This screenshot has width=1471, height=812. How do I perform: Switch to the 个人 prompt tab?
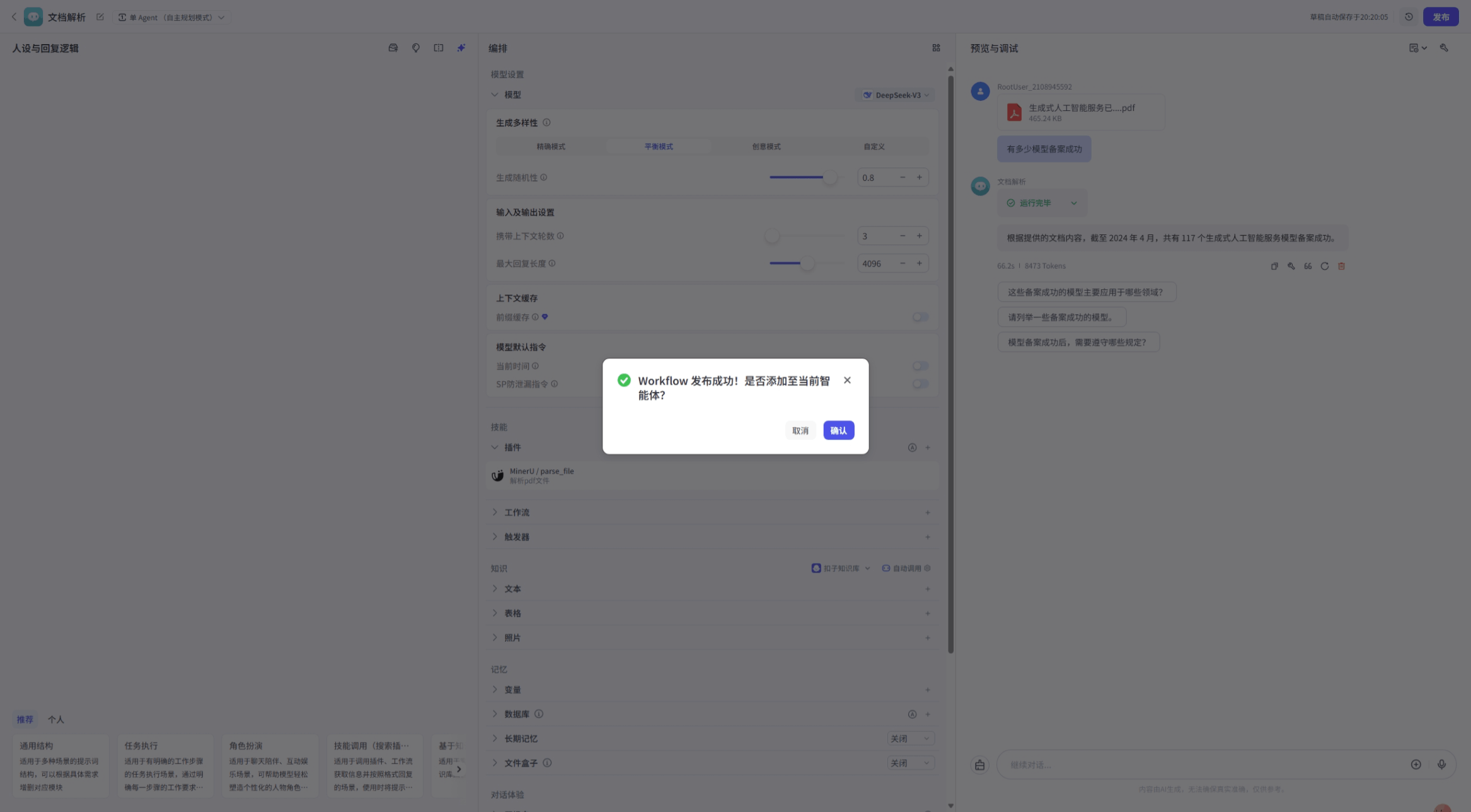point(56,719)
